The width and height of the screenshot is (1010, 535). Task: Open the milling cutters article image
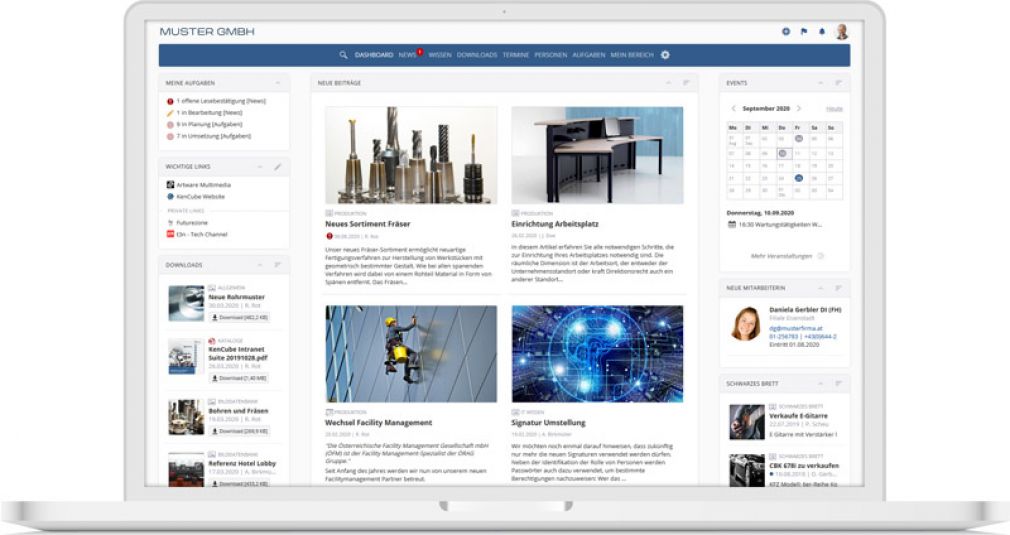(x=411, y=155)
